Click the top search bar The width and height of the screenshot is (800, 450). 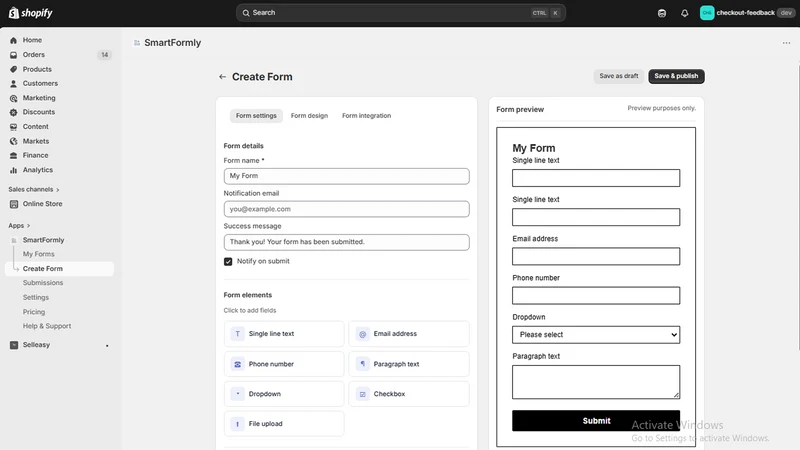click(x=401, y=13)
